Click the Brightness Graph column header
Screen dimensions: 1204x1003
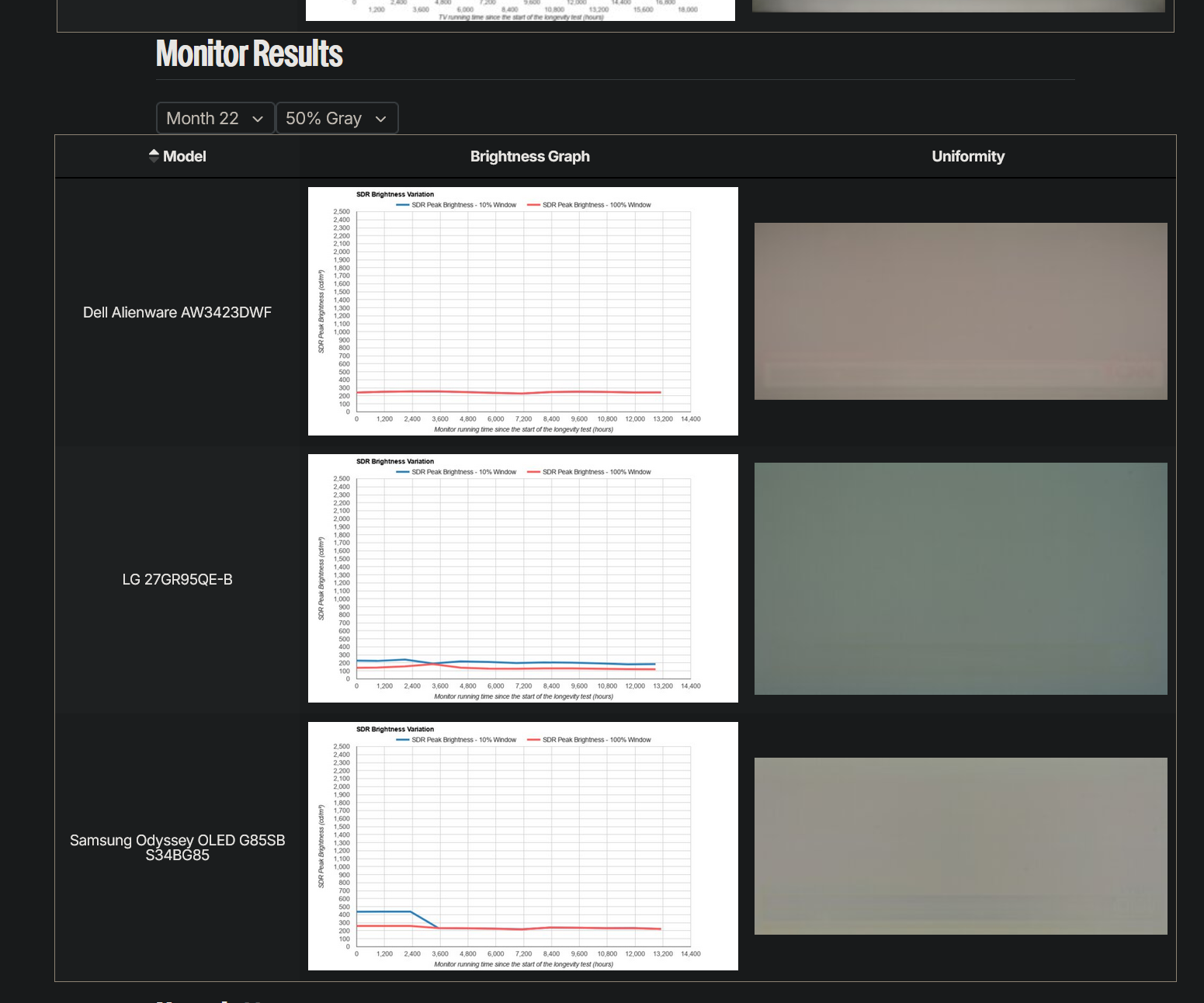529,156
